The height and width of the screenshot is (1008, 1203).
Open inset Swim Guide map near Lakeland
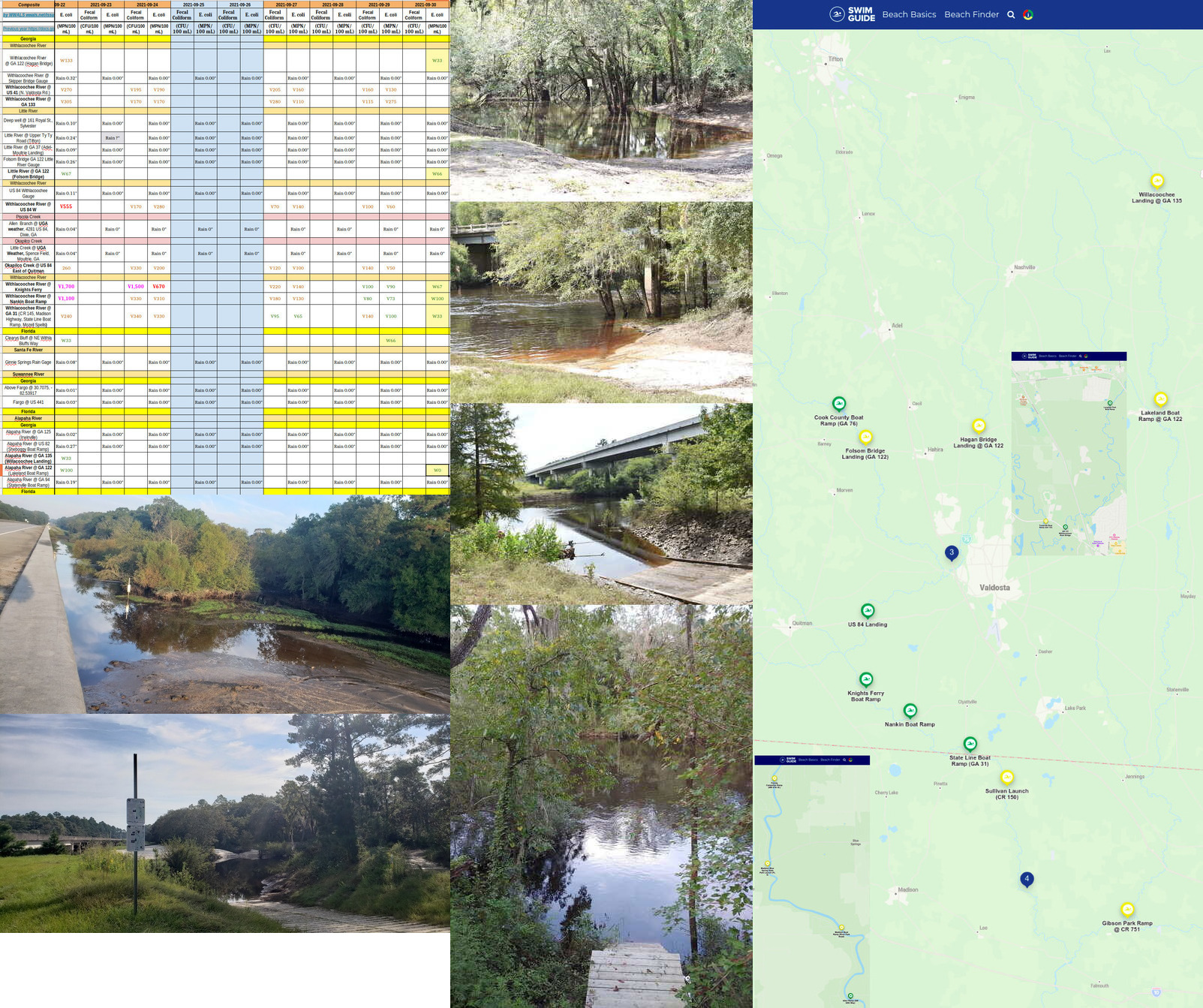[1069, 453]
